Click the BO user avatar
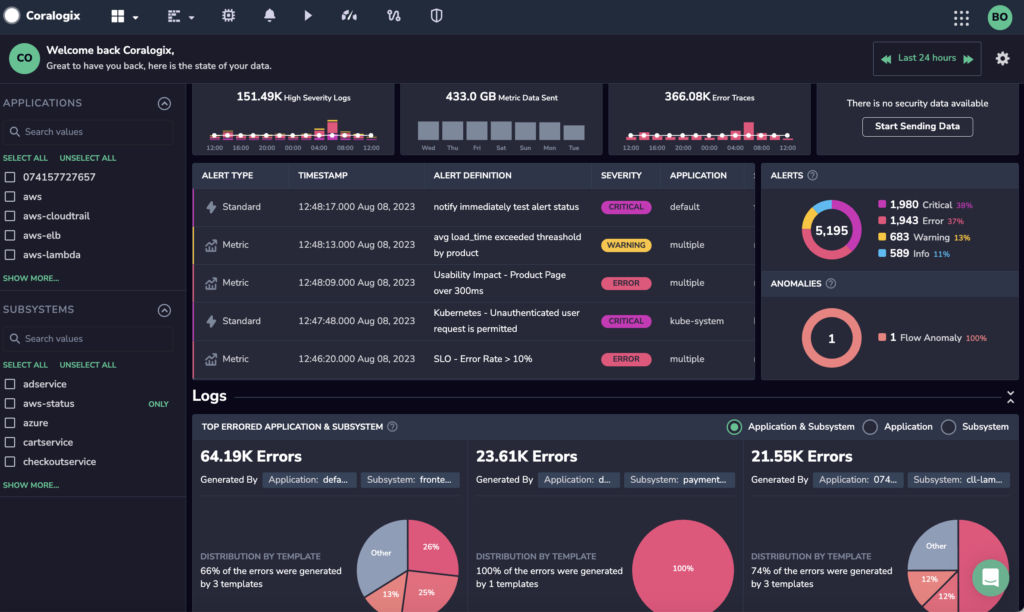The image size is (1024, 612). coord(1000,18)
